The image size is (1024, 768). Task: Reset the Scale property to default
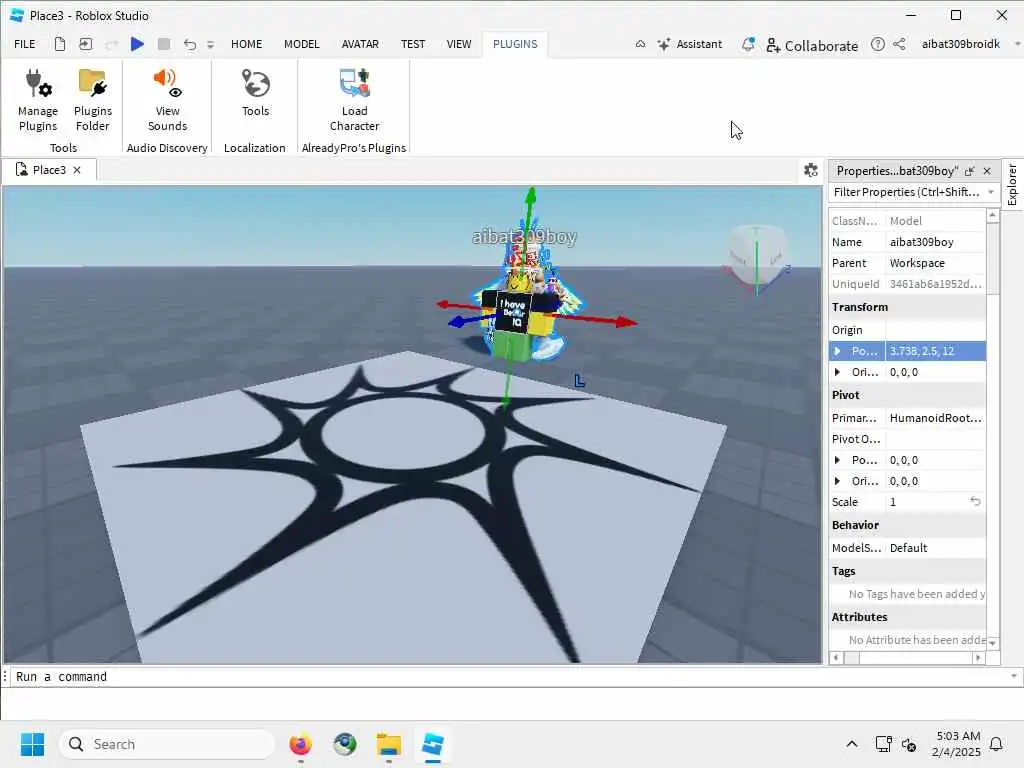pos(975,502)
